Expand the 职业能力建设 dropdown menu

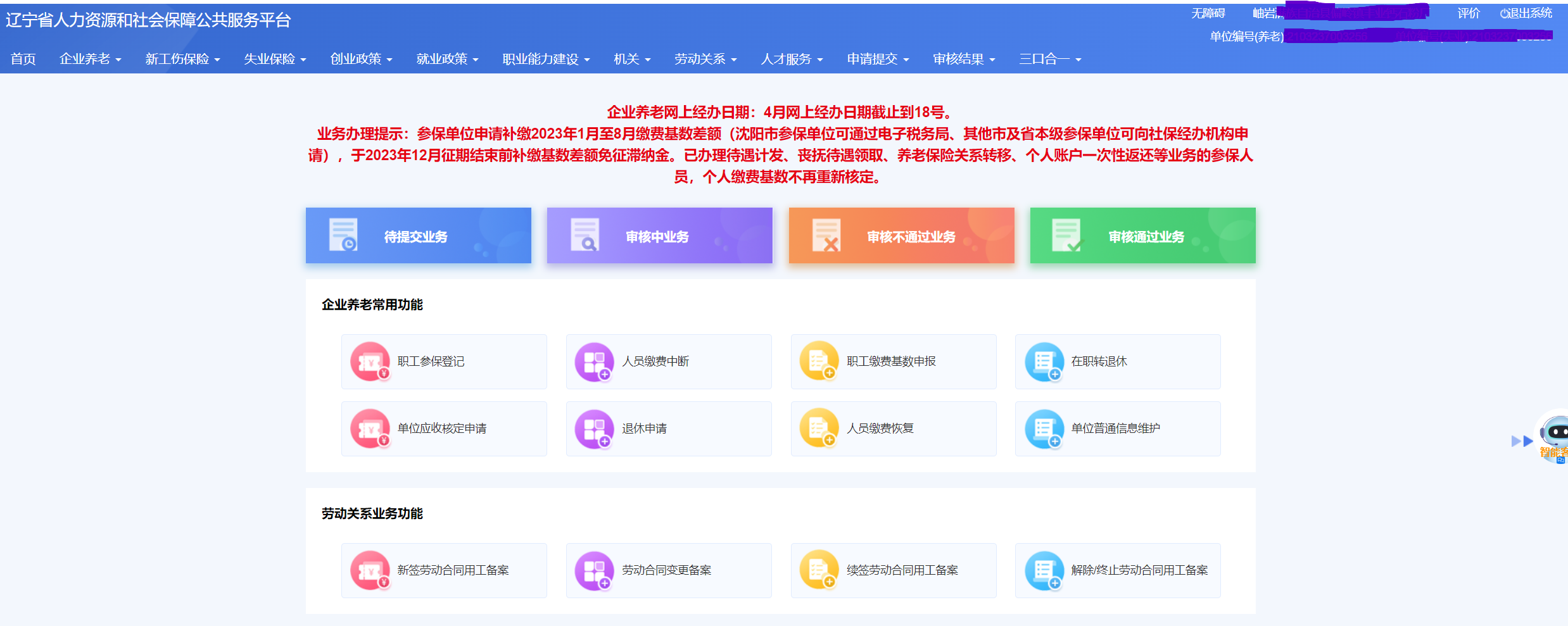[546, 59]
